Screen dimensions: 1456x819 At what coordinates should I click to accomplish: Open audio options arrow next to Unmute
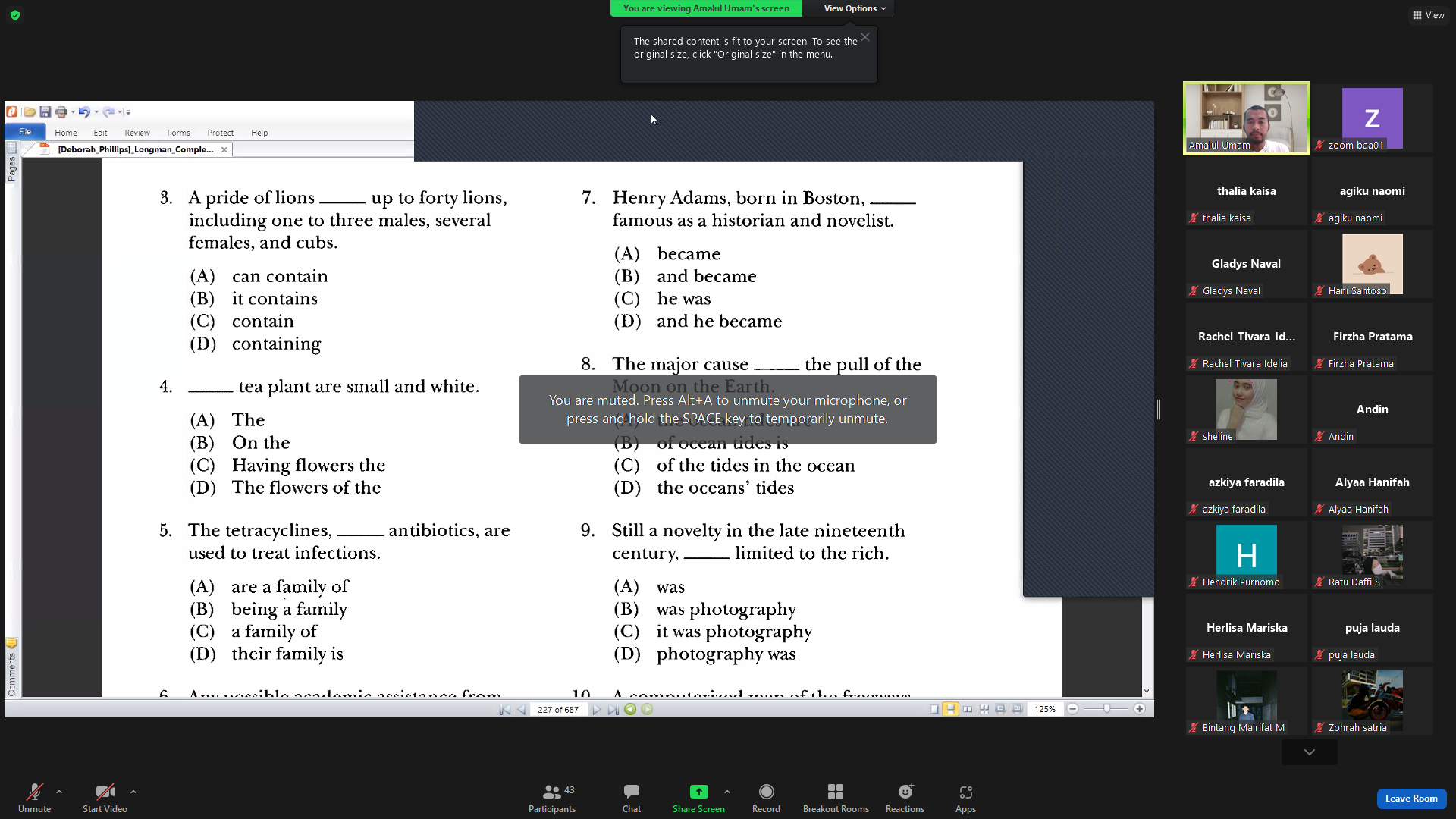(59, 792)
